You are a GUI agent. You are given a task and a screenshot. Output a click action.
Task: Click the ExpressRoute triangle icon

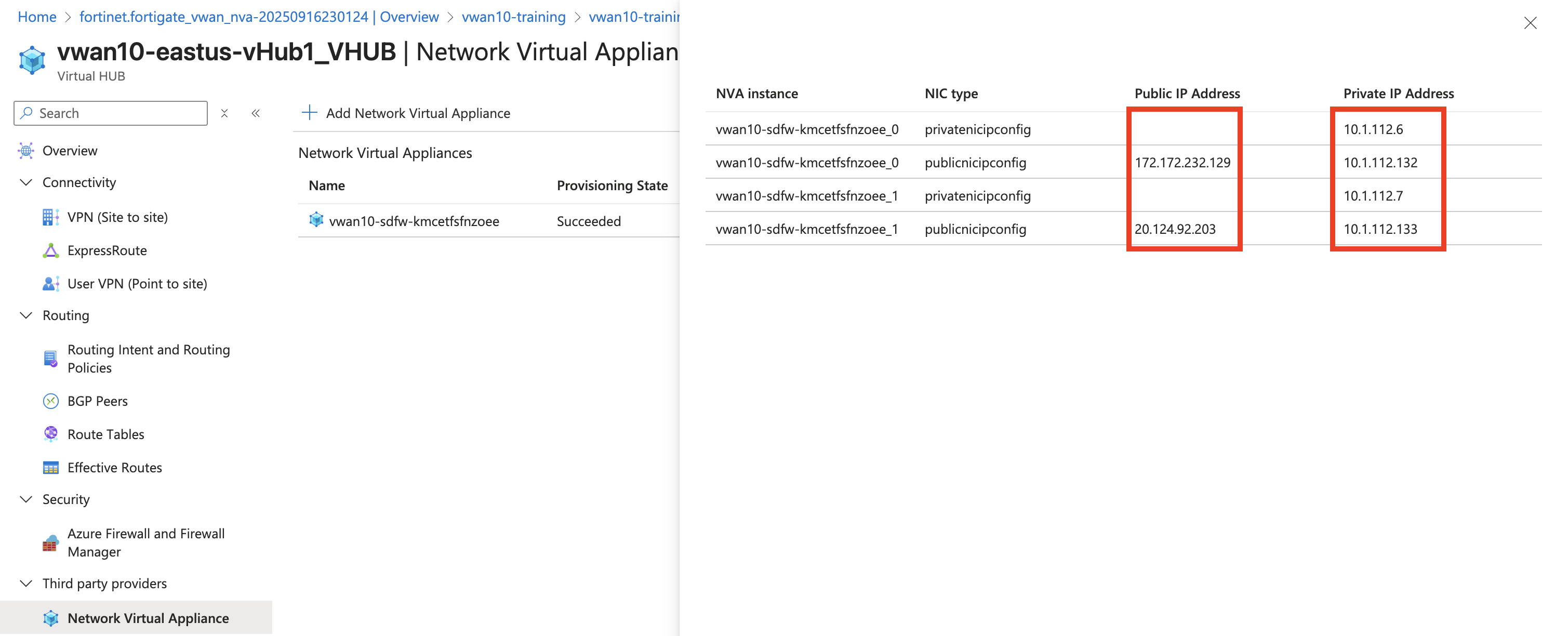tap(51, 251)
